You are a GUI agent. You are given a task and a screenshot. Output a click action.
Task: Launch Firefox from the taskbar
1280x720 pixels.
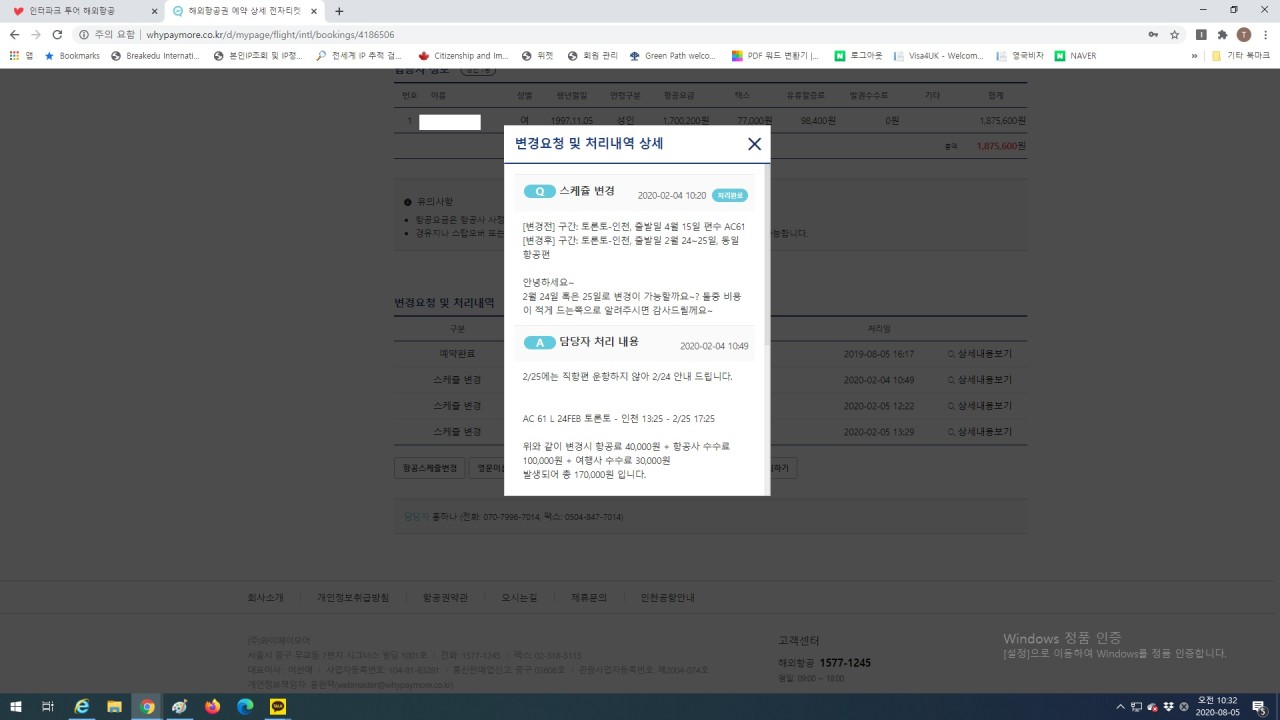tap(212, 707)
